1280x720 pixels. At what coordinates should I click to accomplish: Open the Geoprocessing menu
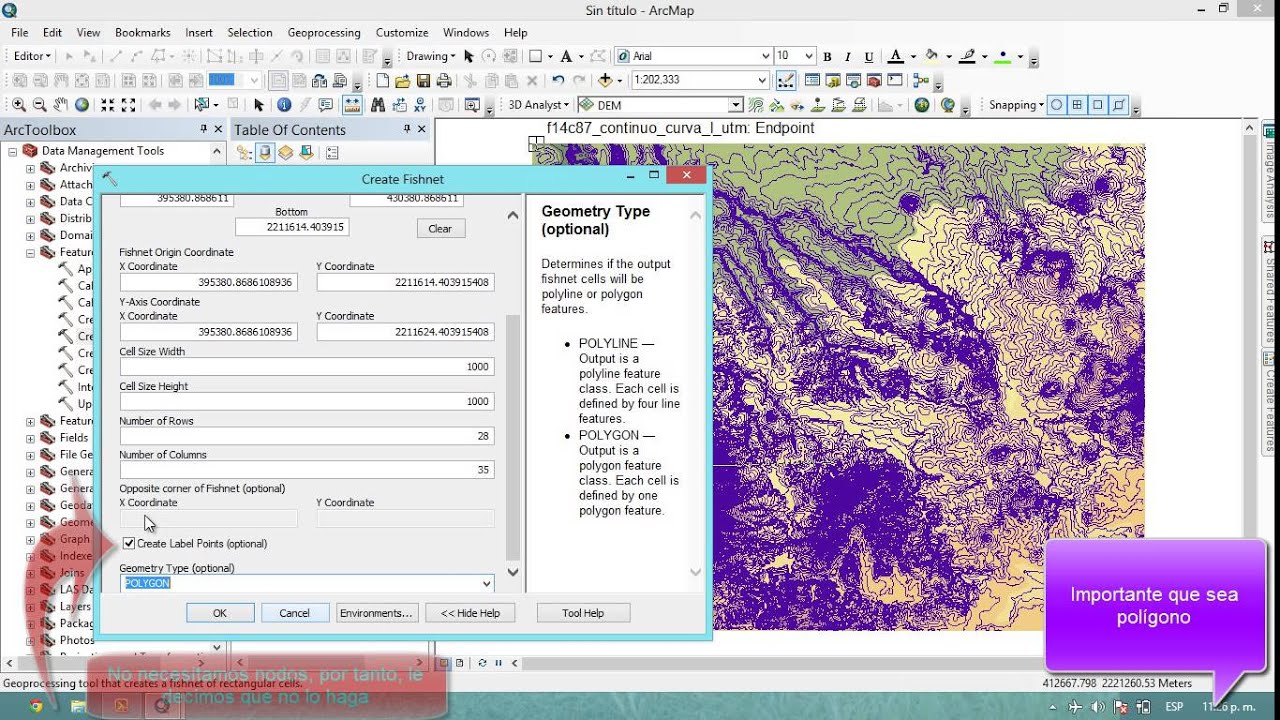click(323, 33)
